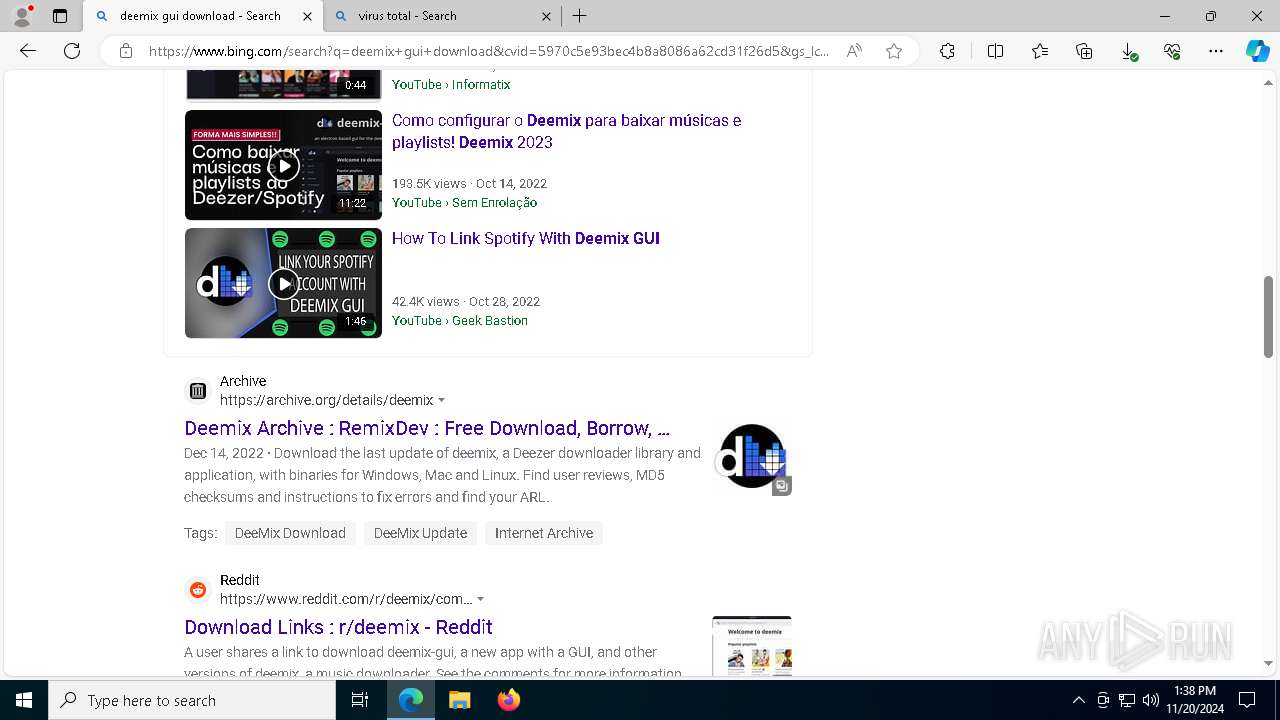This screenshot has width=1280, height=720.
Task: Click the taskbar search box
Action: [x=192, y=700]
